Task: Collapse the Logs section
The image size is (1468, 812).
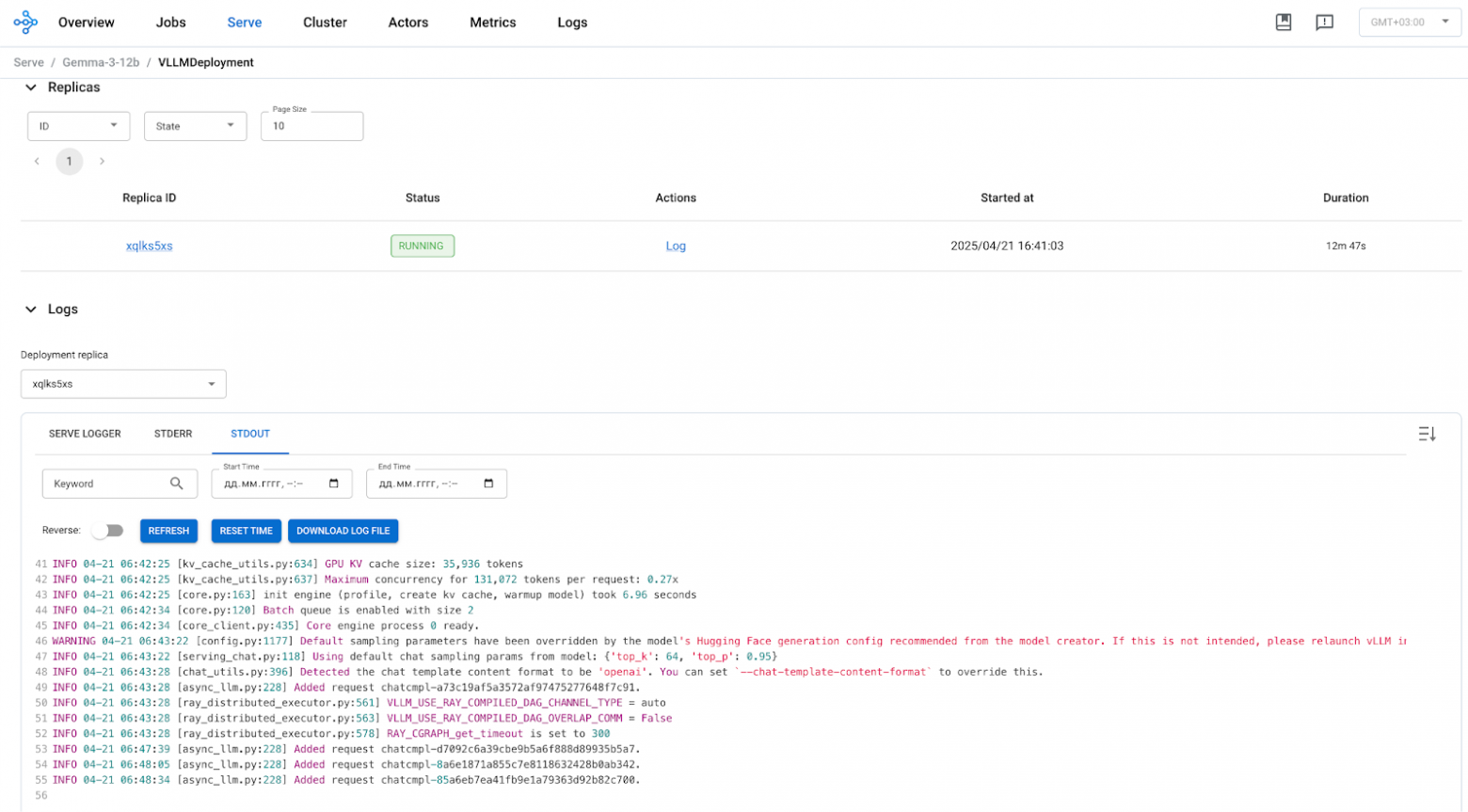Action: (31, 310)
